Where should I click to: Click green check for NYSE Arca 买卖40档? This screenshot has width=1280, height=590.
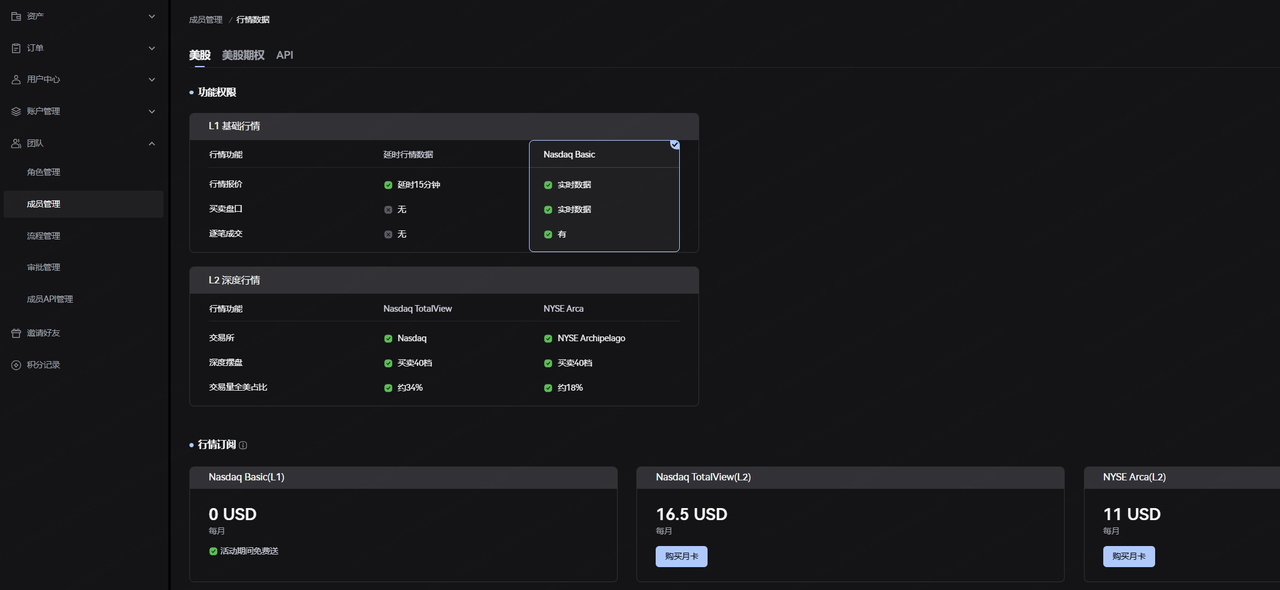548,363
